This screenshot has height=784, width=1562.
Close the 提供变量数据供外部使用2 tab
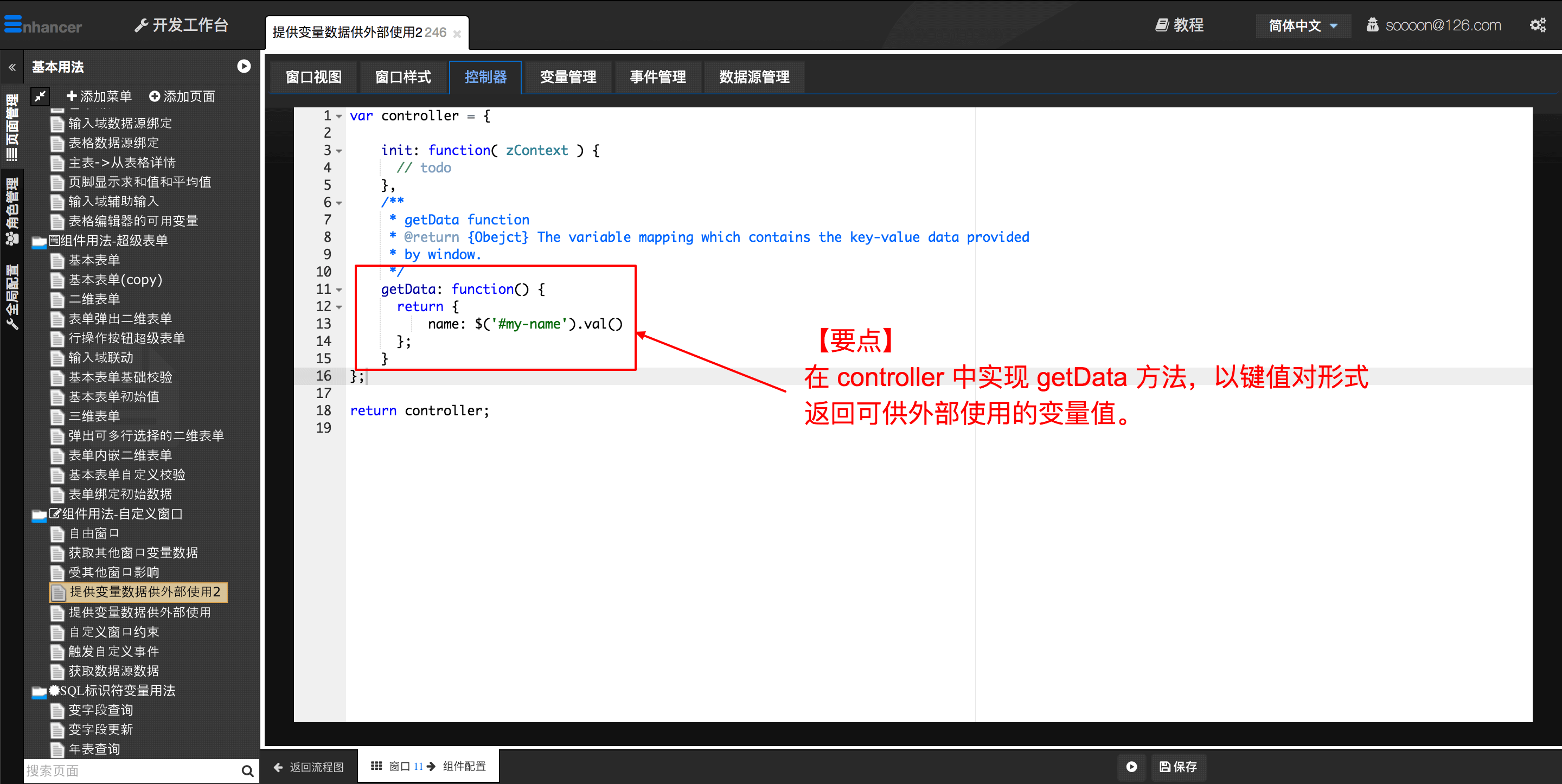coord(457,34)
